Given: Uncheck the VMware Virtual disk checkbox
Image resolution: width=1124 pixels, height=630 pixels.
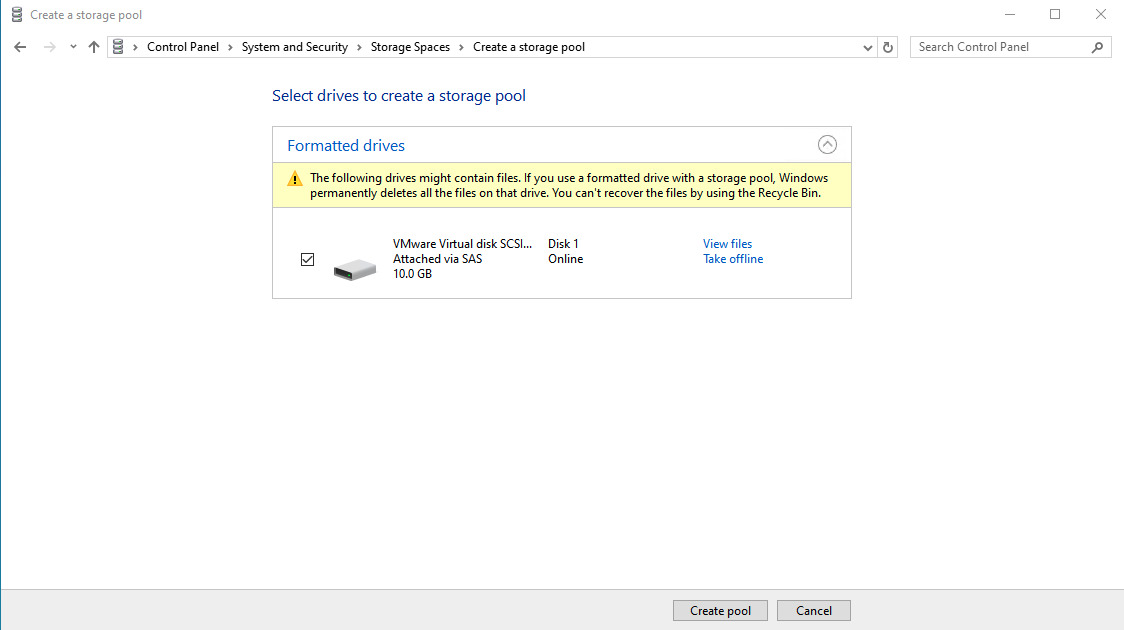Looking at the screenshot, I should (x=308, y=260).
